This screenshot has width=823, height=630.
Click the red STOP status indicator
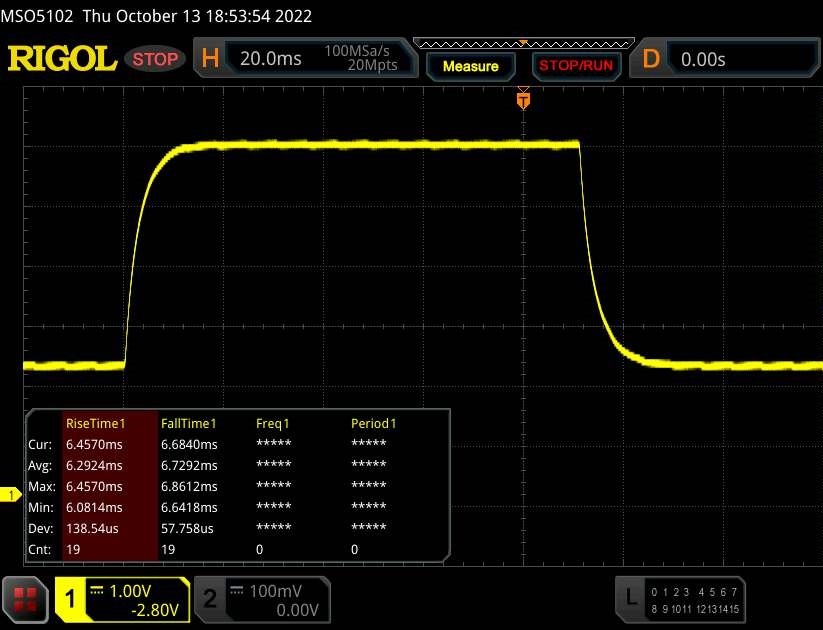[x=156, y=59]
